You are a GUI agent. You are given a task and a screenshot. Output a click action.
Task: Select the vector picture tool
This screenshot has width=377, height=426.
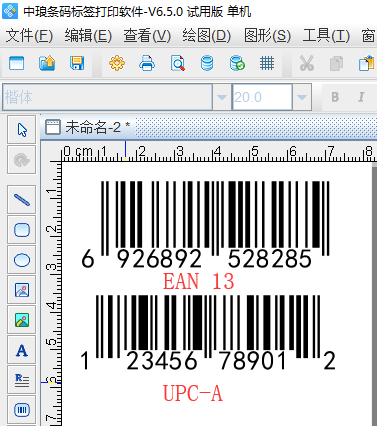(22, 290)
